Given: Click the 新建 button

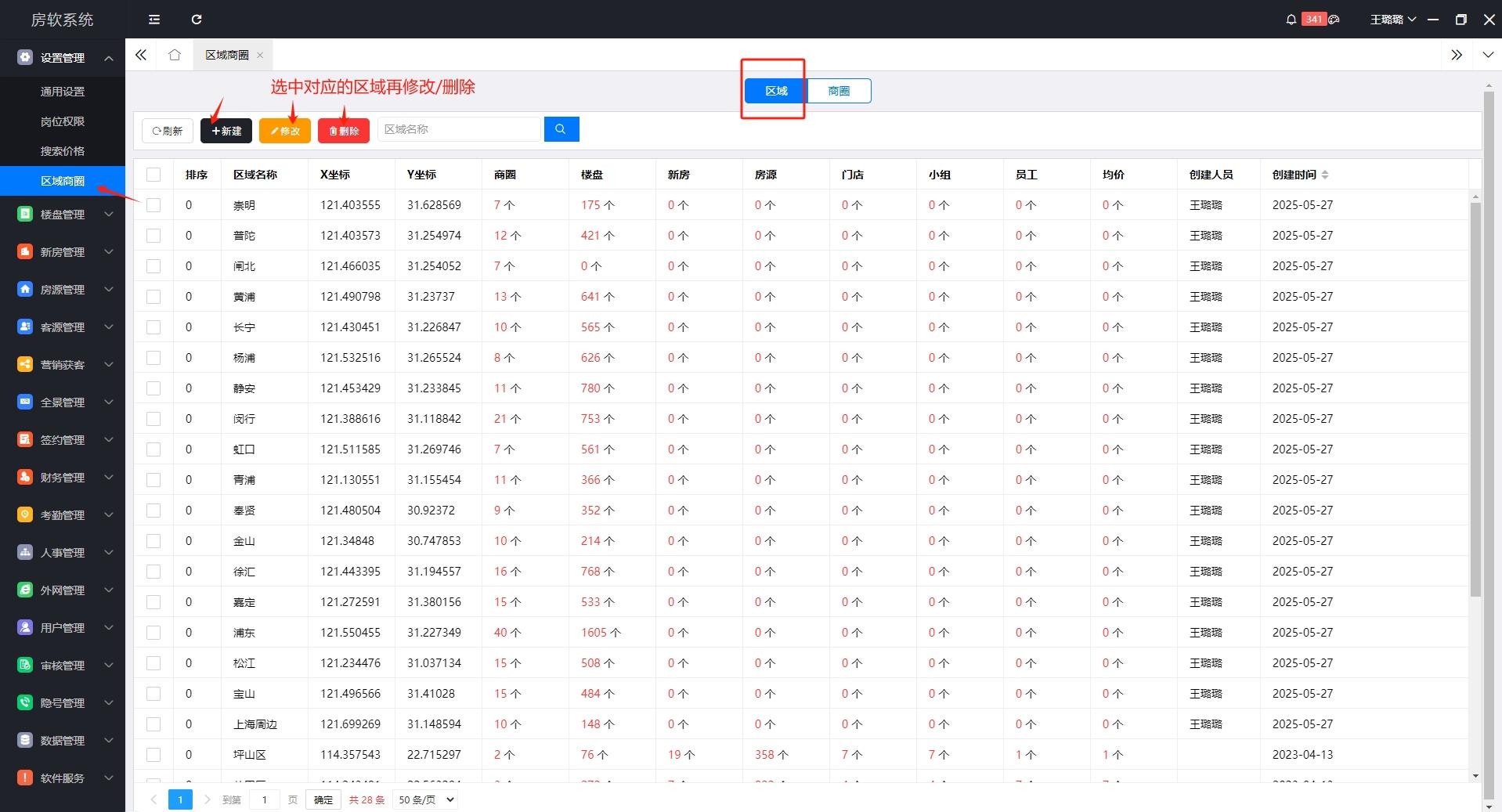Looking at the screenshot, I should click(x=226, y=131).
